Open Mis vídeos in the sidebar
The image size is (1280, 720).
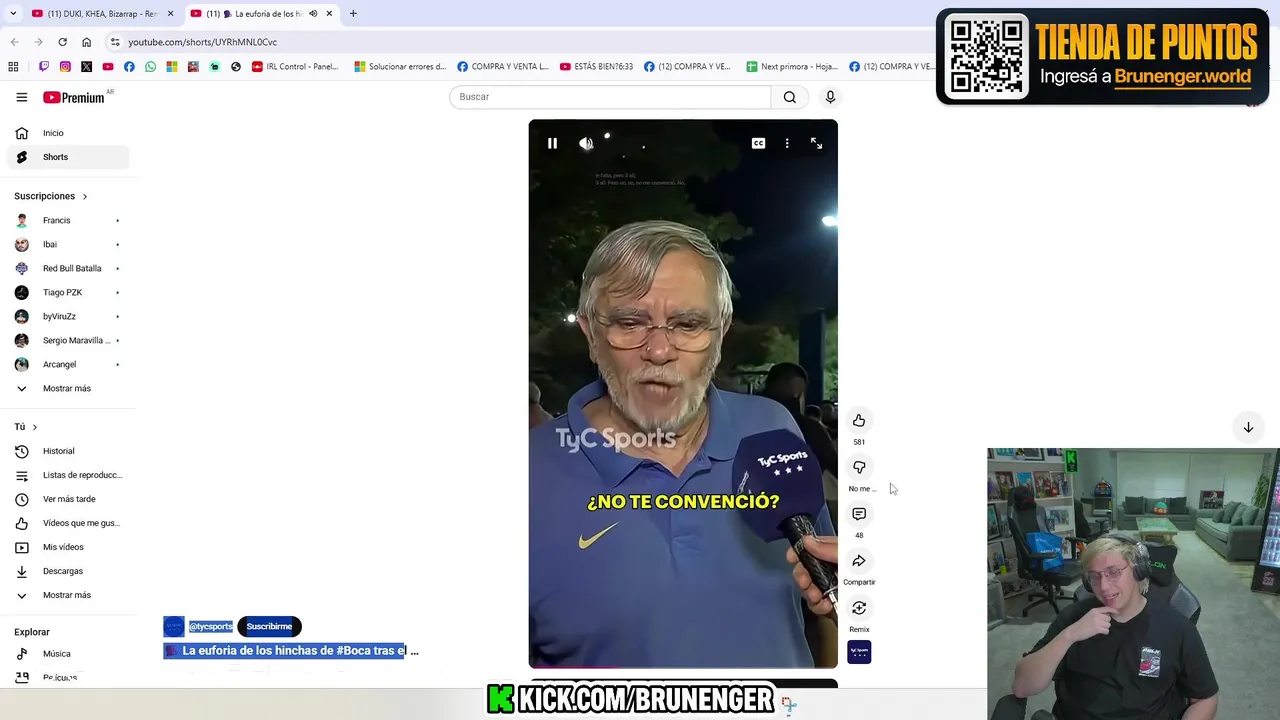pyautogui.click(x=68, y=547)
